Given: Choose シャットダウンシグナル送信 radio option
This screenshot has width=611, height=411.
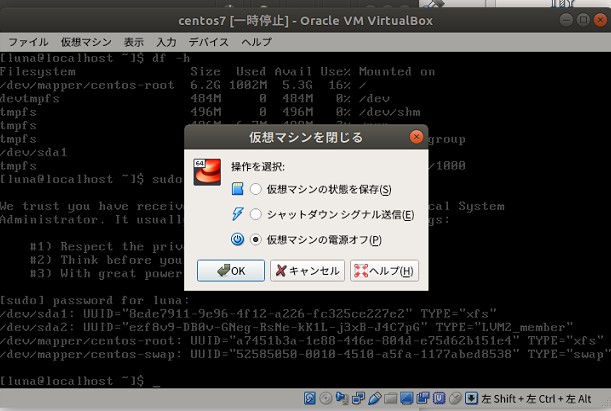Looking at the screenshot, I should [257, 214].
